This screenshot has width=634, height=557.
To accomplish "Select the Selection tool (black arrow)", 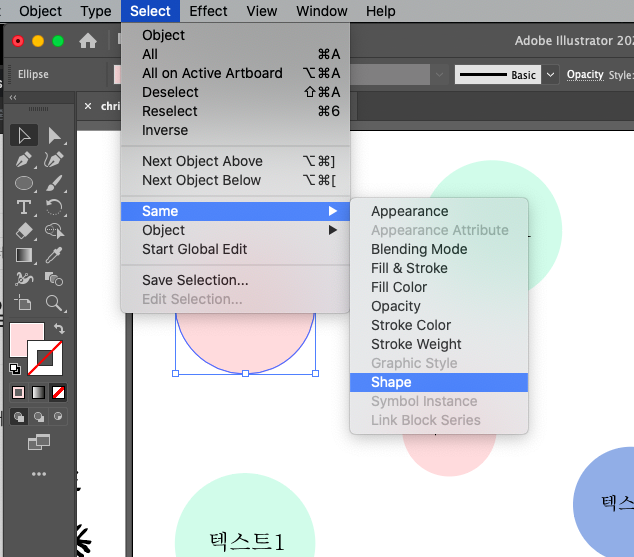I will [x=24, y=135].
